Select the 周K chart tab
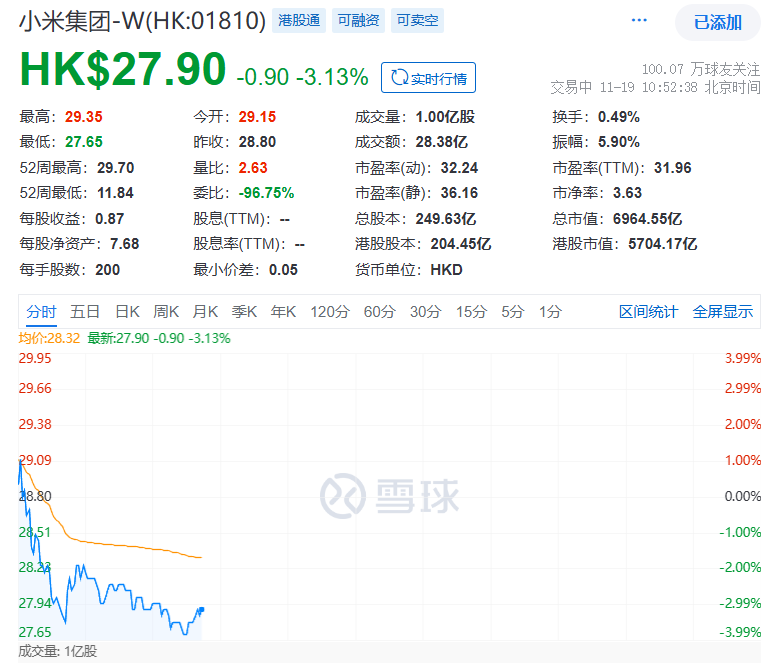 (x=166, y=312)
